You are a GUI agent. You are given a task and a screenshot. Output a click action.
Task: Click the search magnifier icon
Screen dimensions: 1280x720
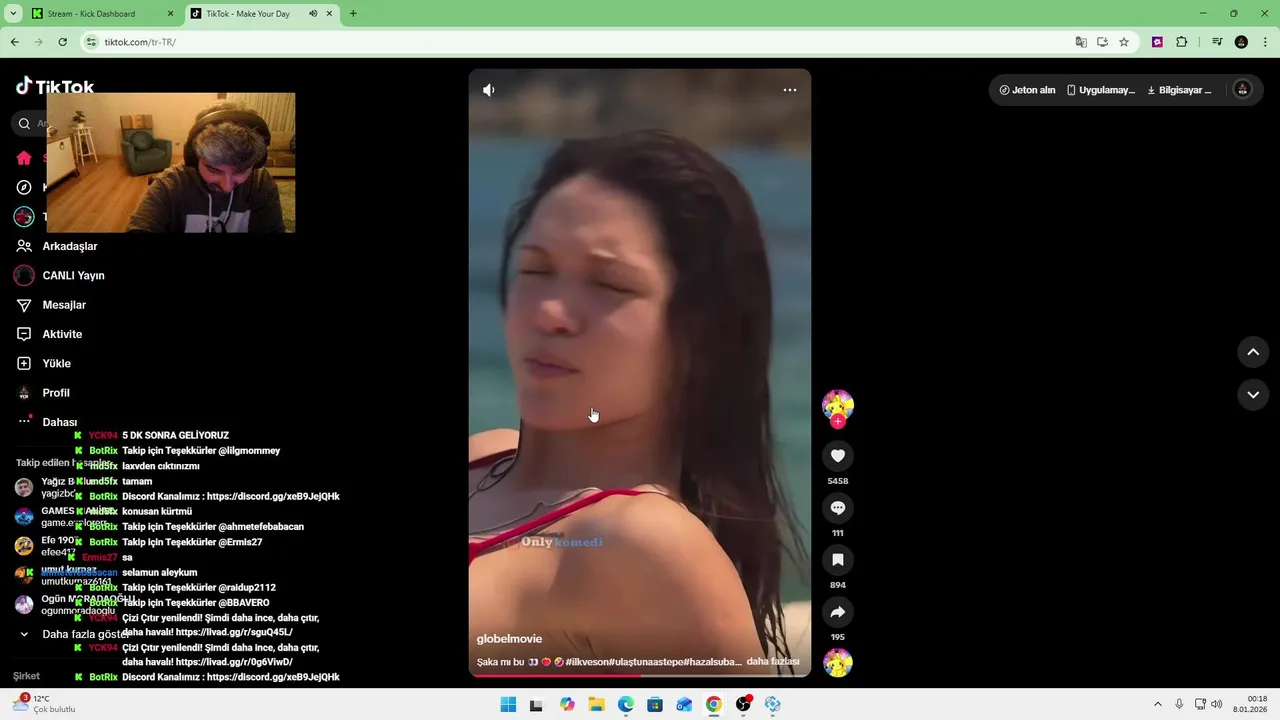point(24,124)
